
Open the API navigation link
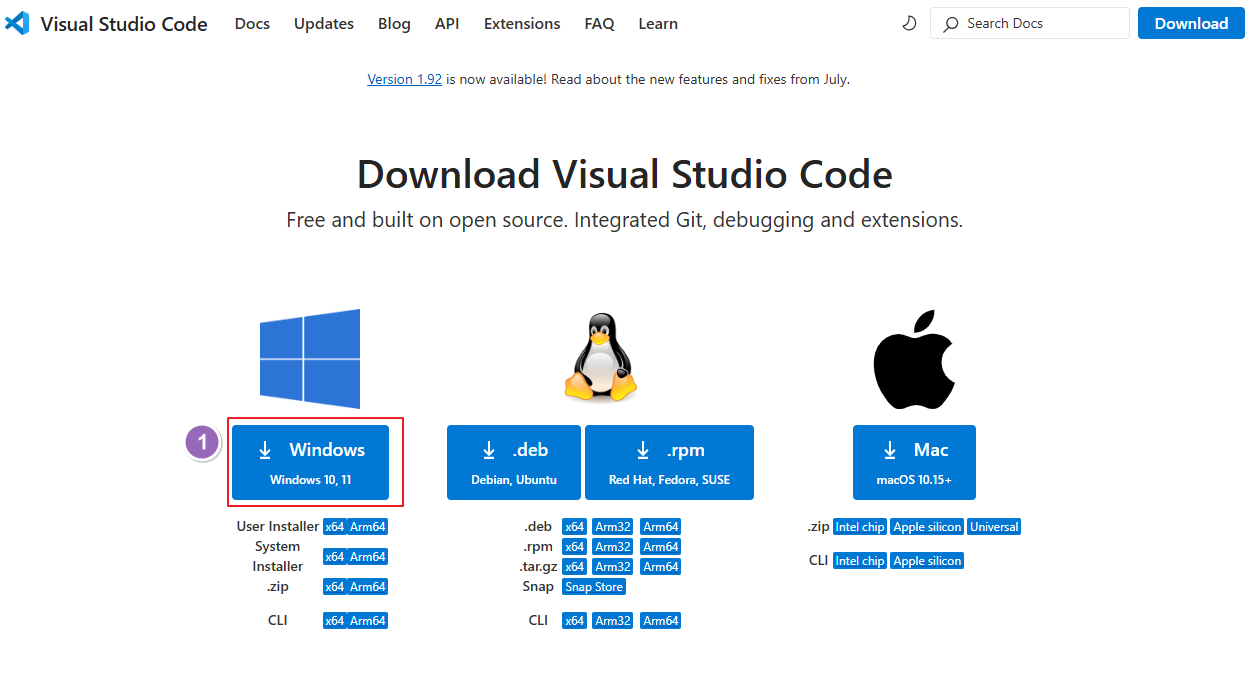[447, 23]
